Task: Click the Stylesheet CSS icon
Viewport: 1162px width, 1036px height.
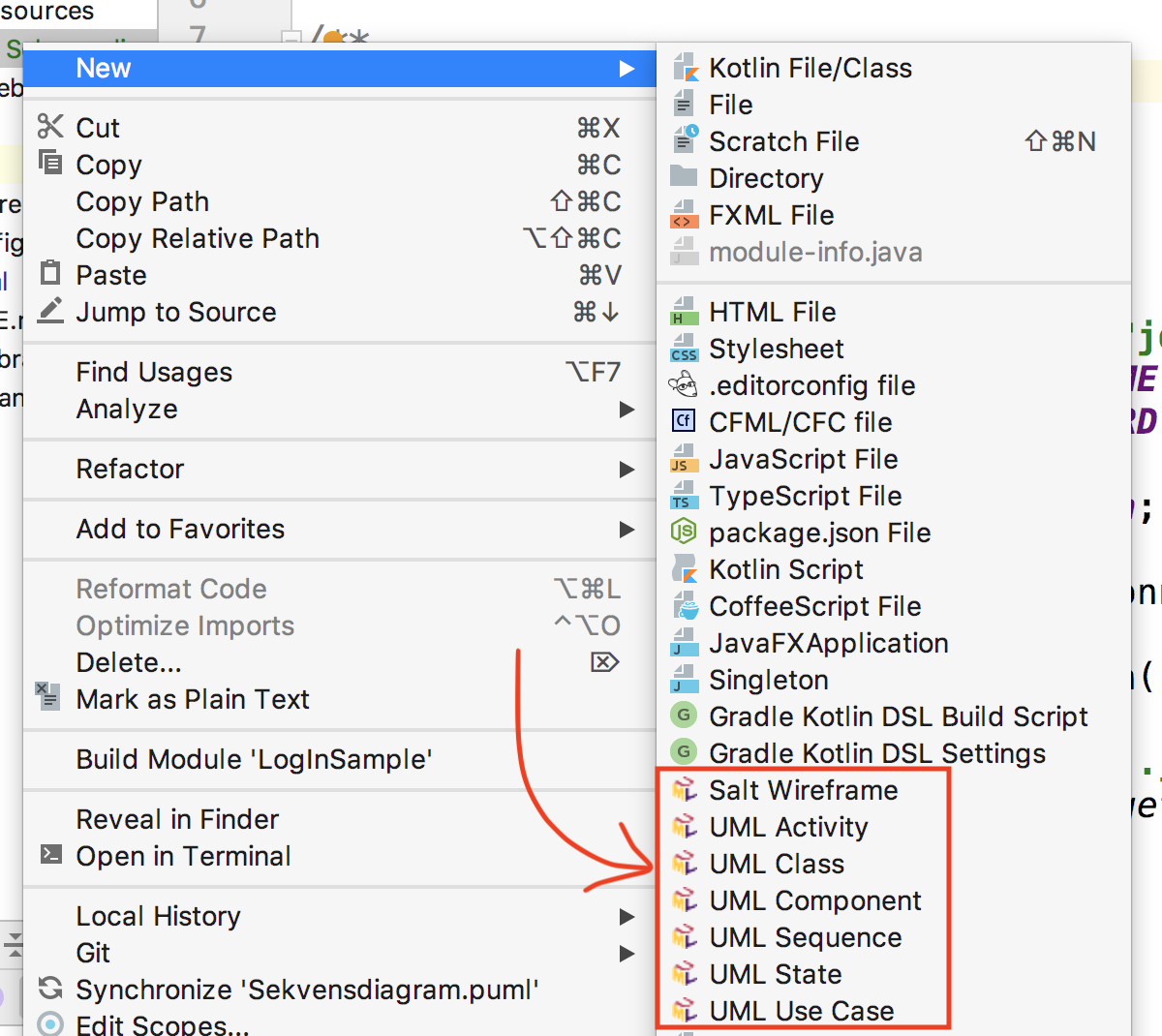Action: (685, 349)
